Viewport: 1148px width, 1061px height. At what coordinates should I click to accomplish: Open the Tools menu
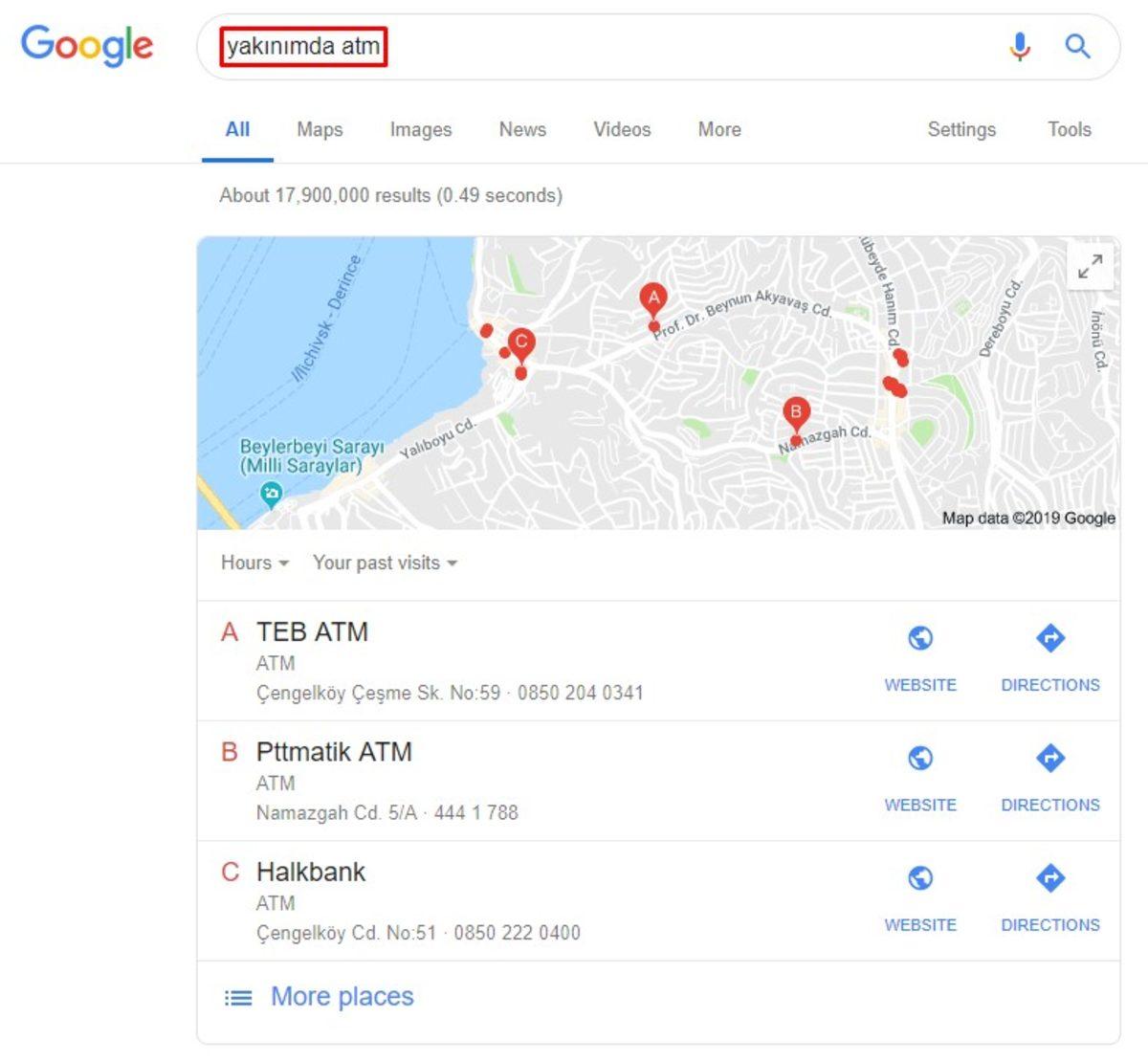[1069, 129]
